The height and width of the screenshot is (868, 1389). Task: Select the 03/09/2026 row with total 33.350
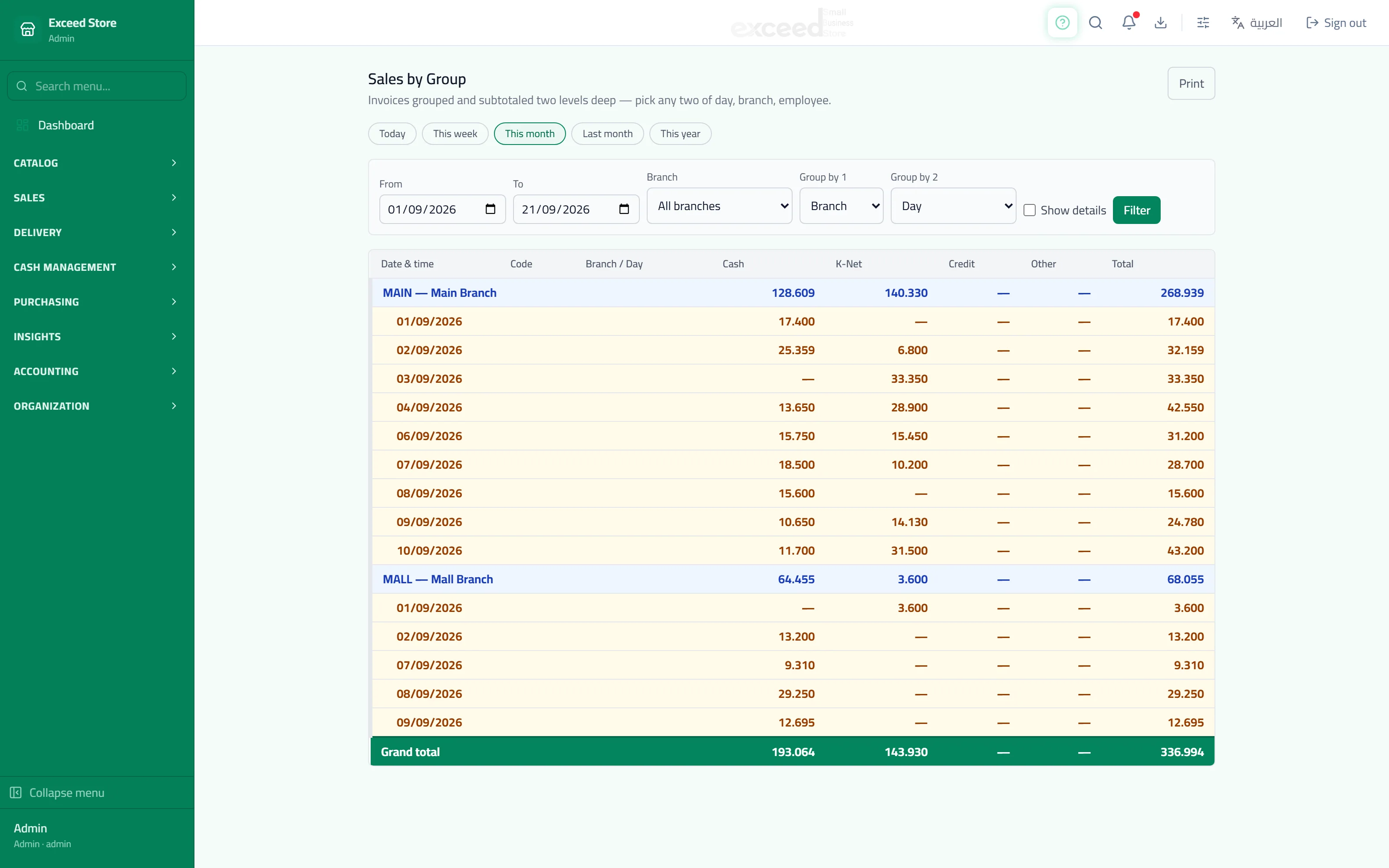793,379
